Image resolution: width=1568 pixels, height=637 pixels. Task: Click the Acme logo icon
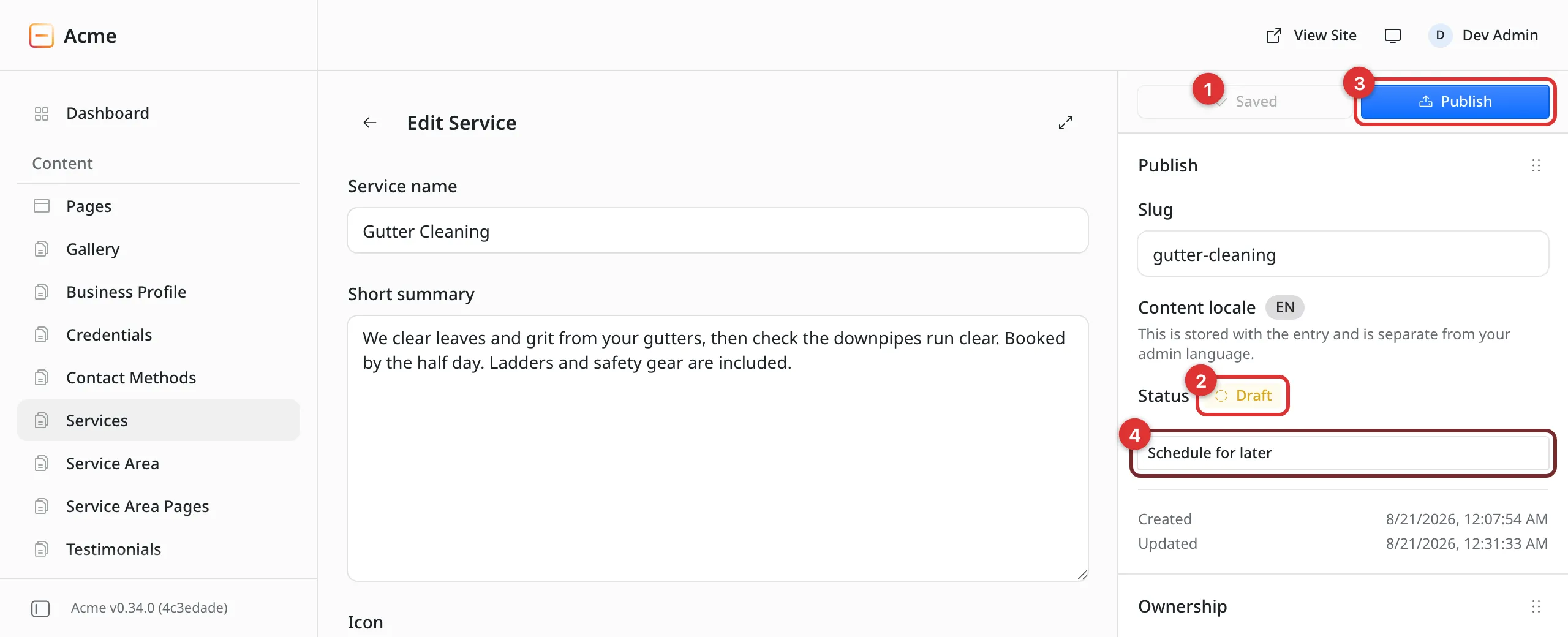coord(42,36)
